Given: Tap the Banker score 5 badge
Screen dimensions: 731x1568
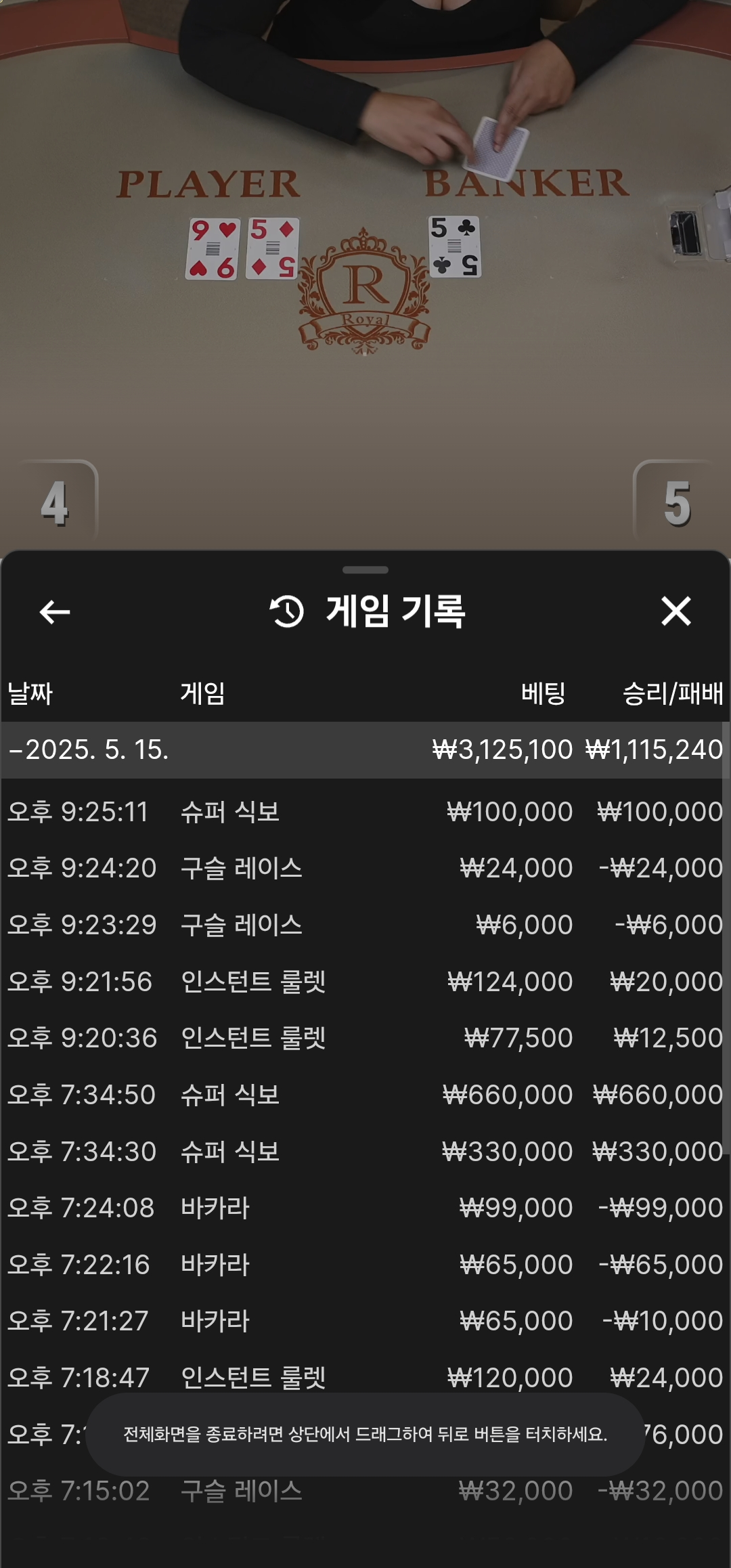Looking at the screenshot, I should (677, 504).
